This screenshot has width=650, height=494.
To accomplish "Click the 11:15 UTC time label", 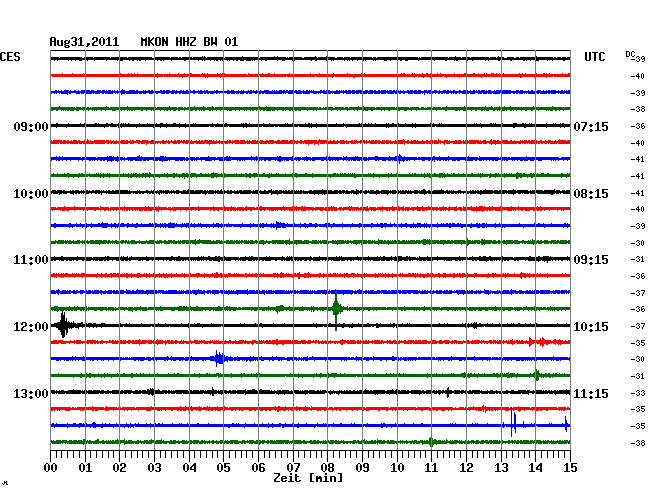I will 591,393.
